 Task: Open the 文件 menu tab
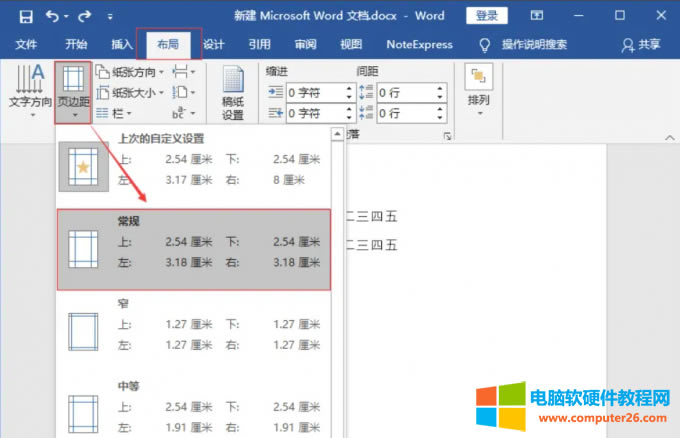coord(26,44)
